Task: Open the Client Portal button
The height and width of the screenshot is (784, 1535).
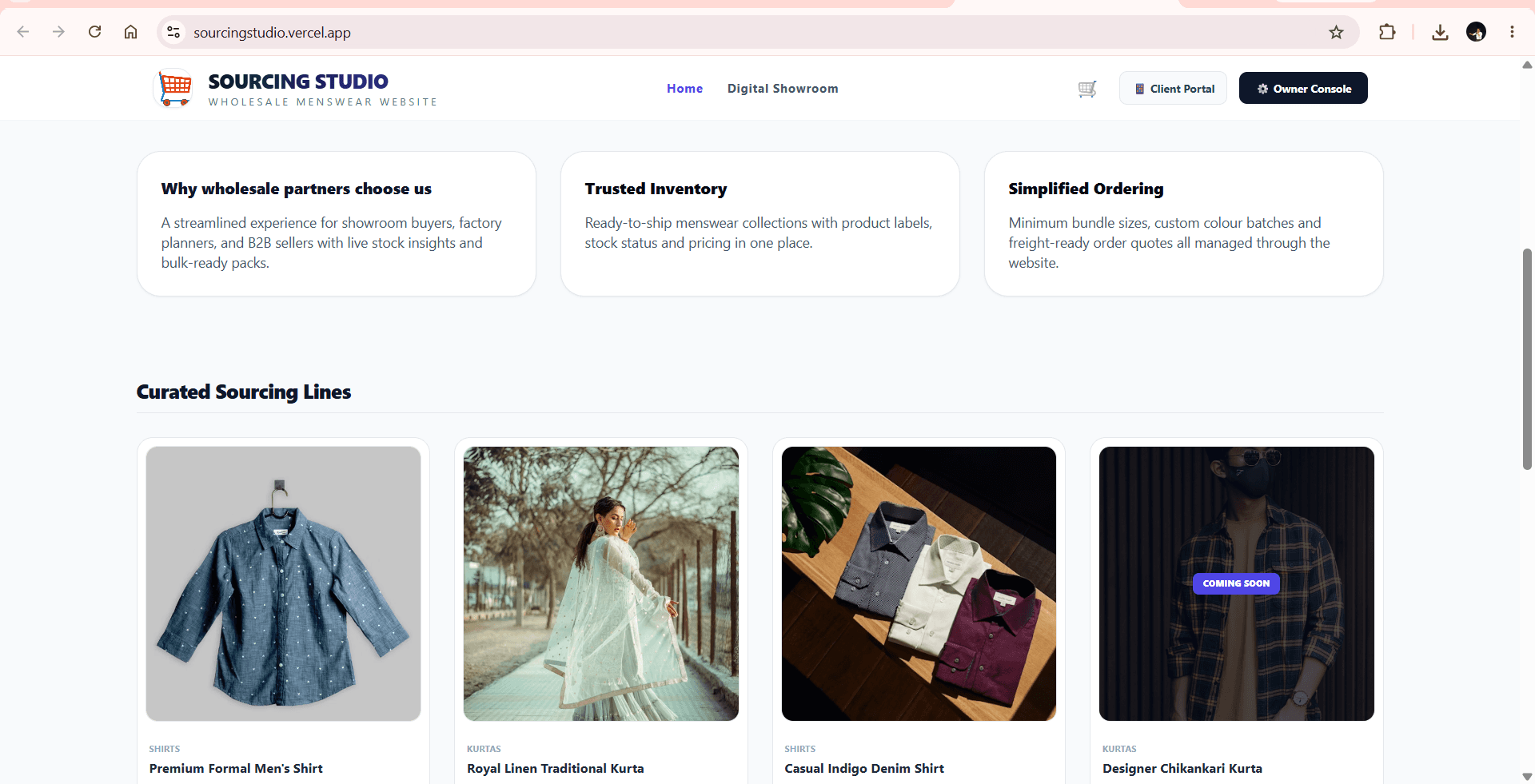Action: 1173,89
